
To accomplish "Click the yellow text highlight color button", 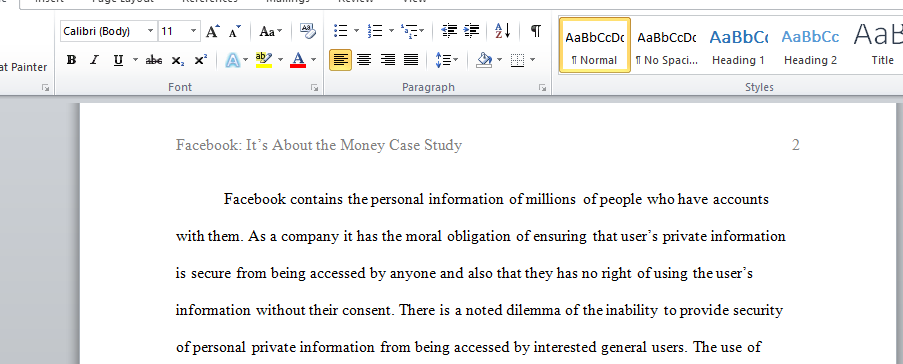I will (x=264, y=60).
